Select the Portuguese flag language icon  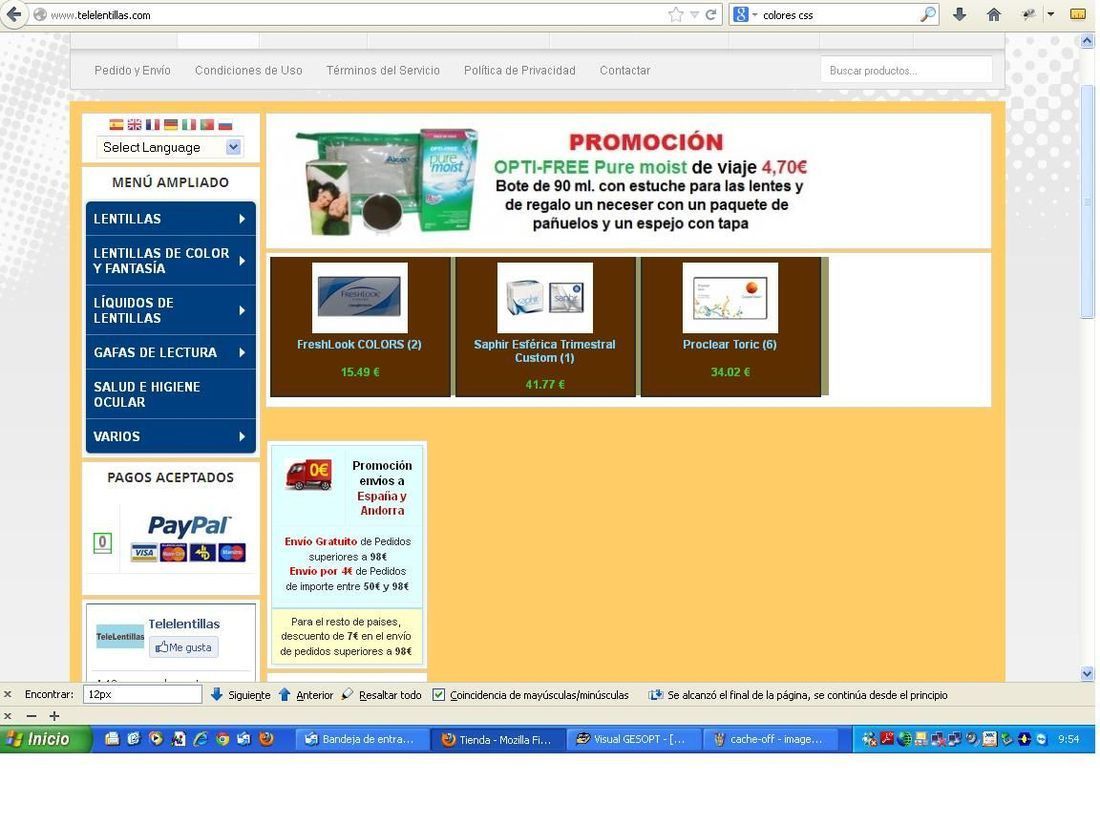[x=207, y=125]
